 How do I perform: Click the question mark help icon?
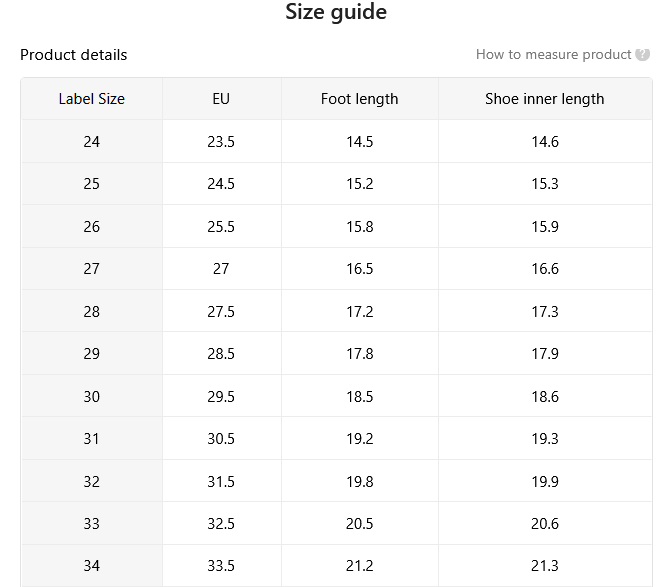click(x=642, y=55)
